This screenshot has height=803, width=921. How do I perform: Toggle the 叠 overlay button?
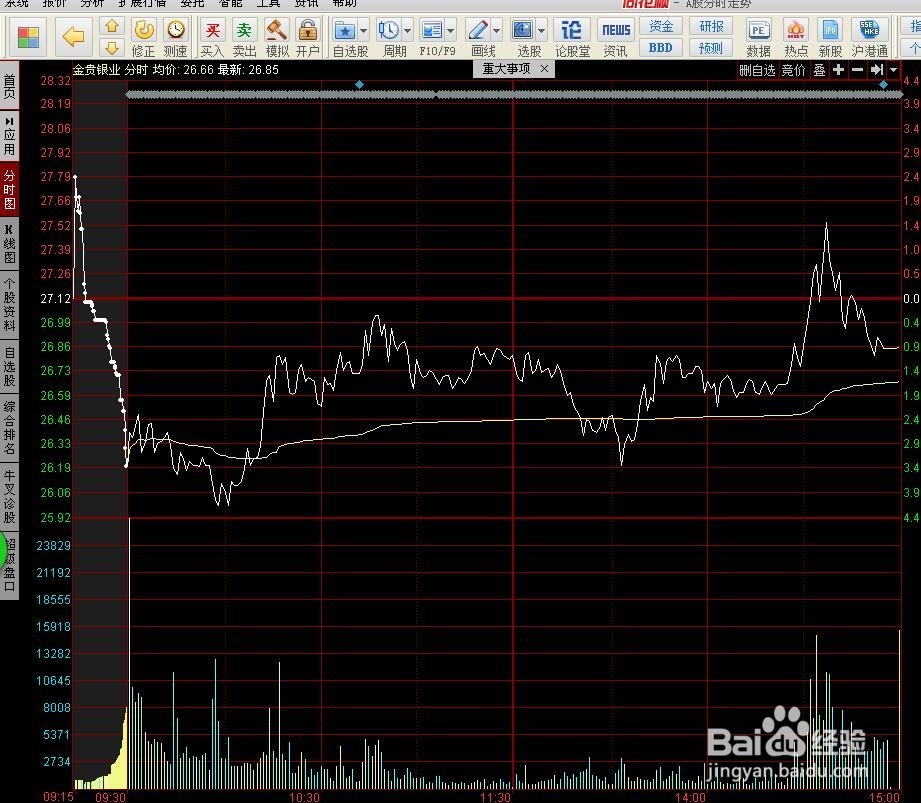coord(819,70)
